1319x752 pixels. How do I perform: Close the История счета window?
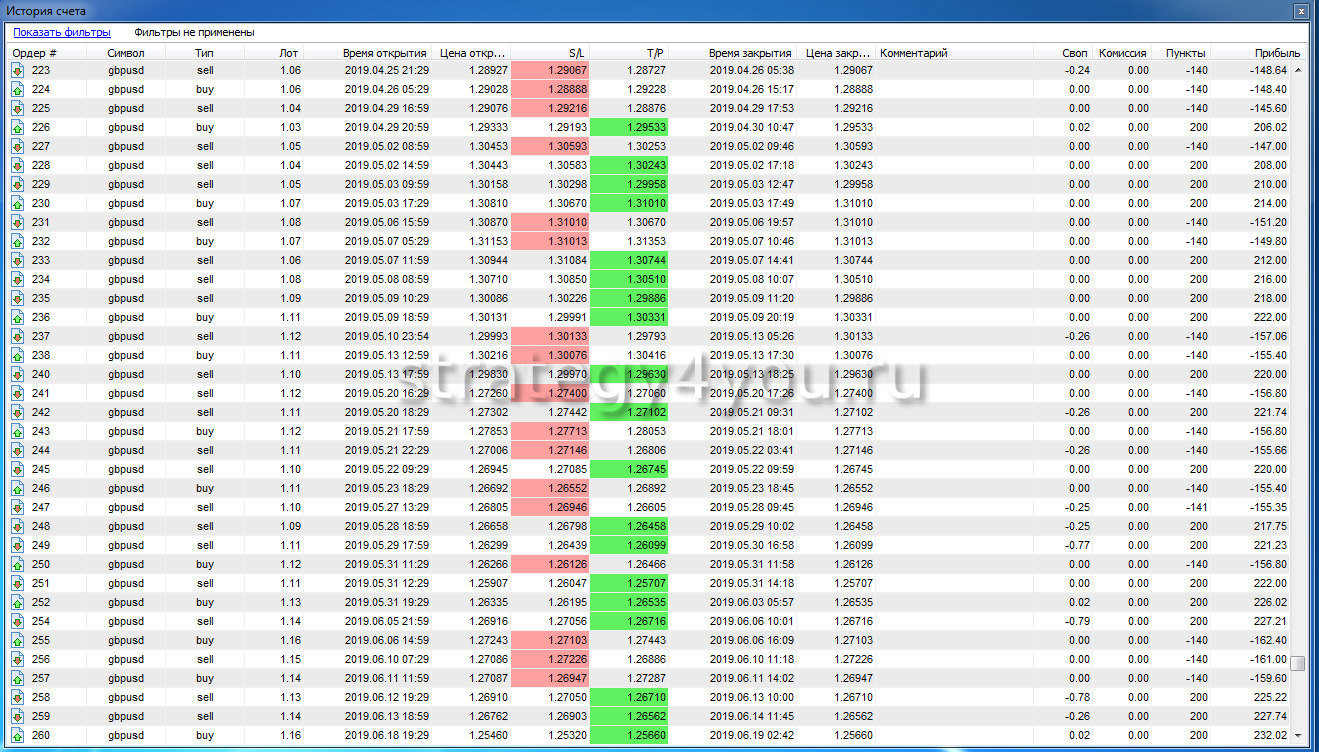coord(1301,12)
